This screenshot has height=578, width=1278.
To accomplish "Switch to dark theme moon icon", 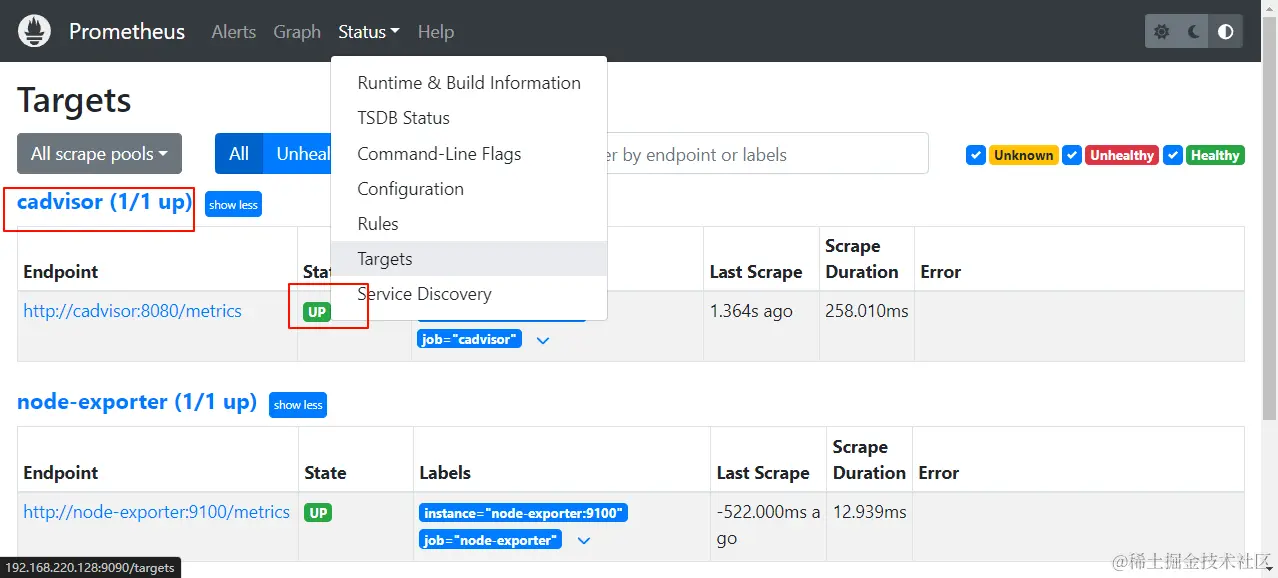I will pyautogui.click(x=1194, y=32).
